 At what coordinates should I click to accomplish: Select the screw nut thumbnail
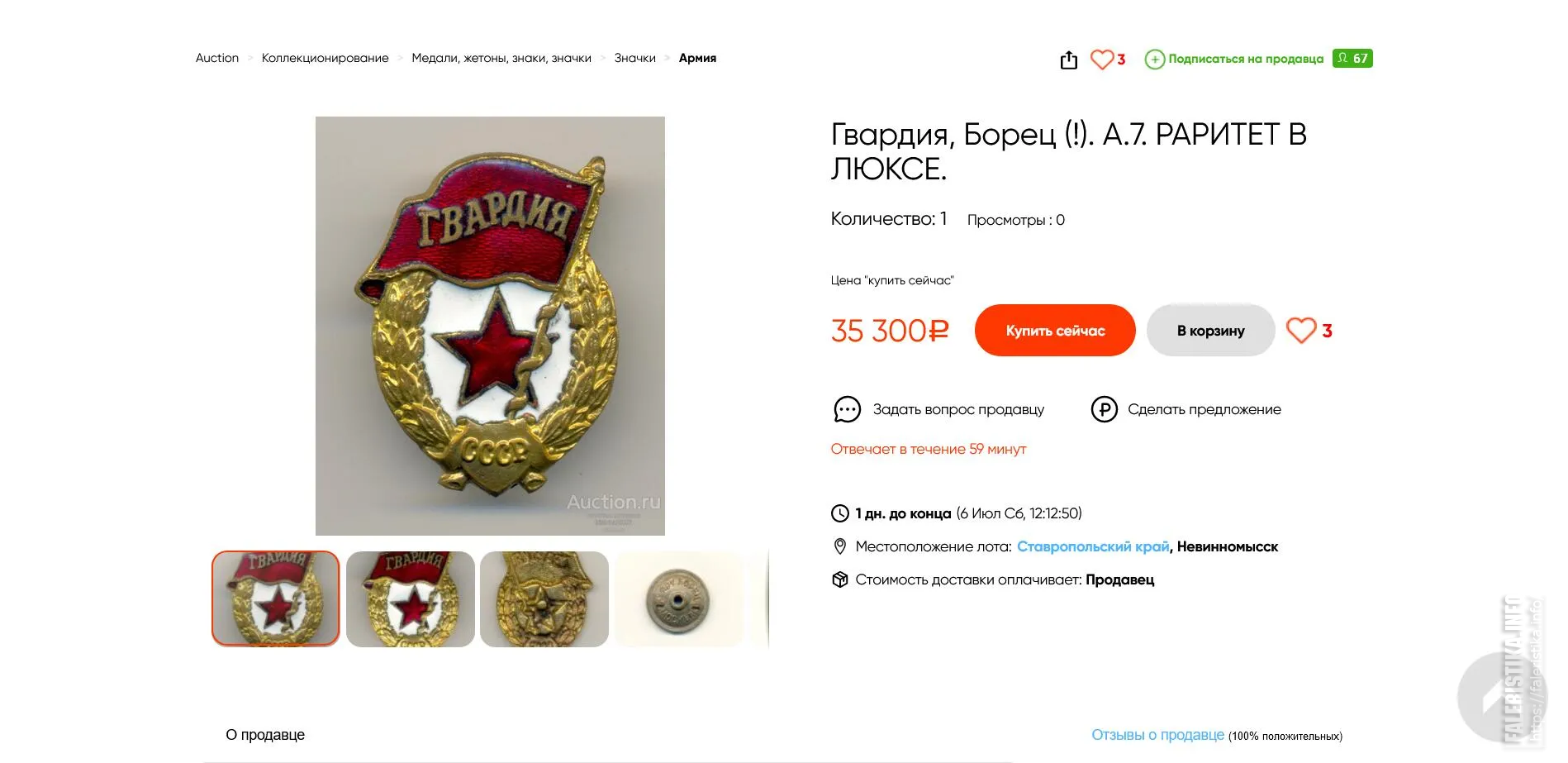coord(678,599)
